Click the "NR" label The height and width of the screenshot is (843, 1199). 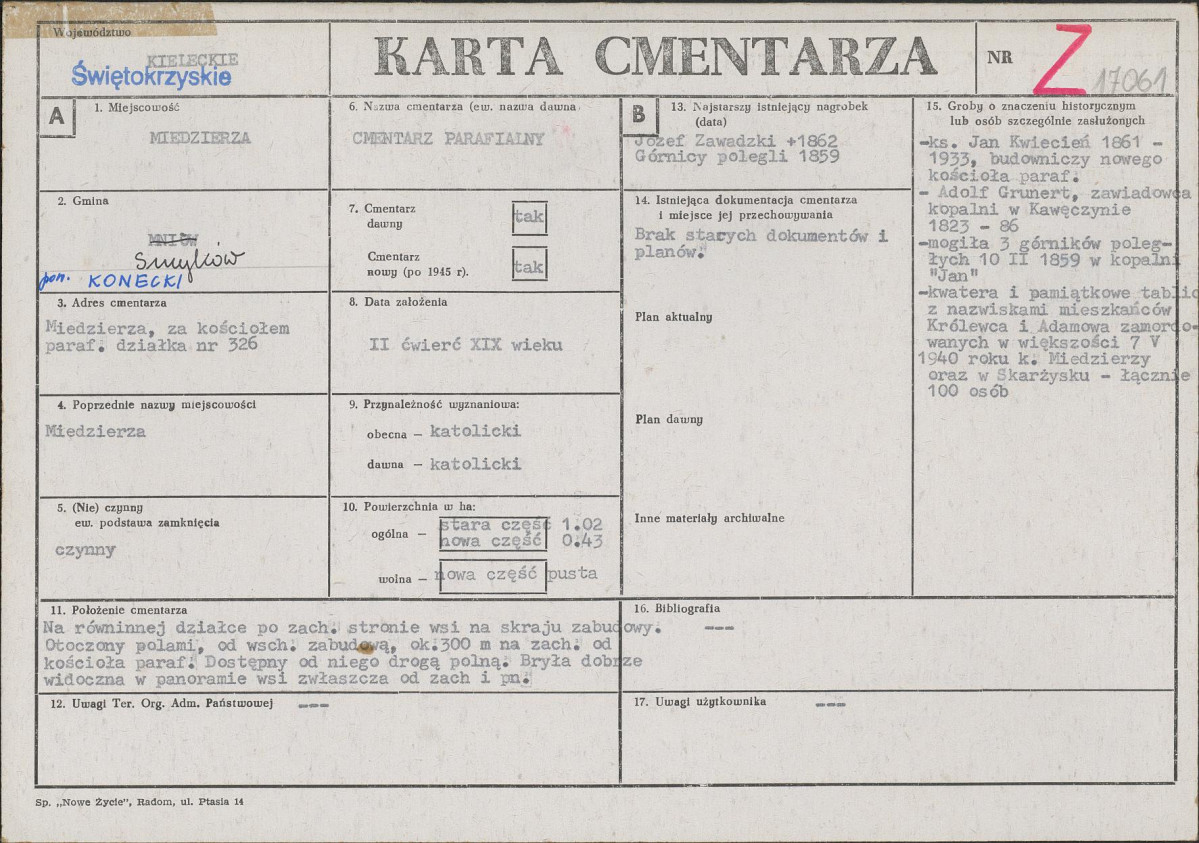point(1000,58)
